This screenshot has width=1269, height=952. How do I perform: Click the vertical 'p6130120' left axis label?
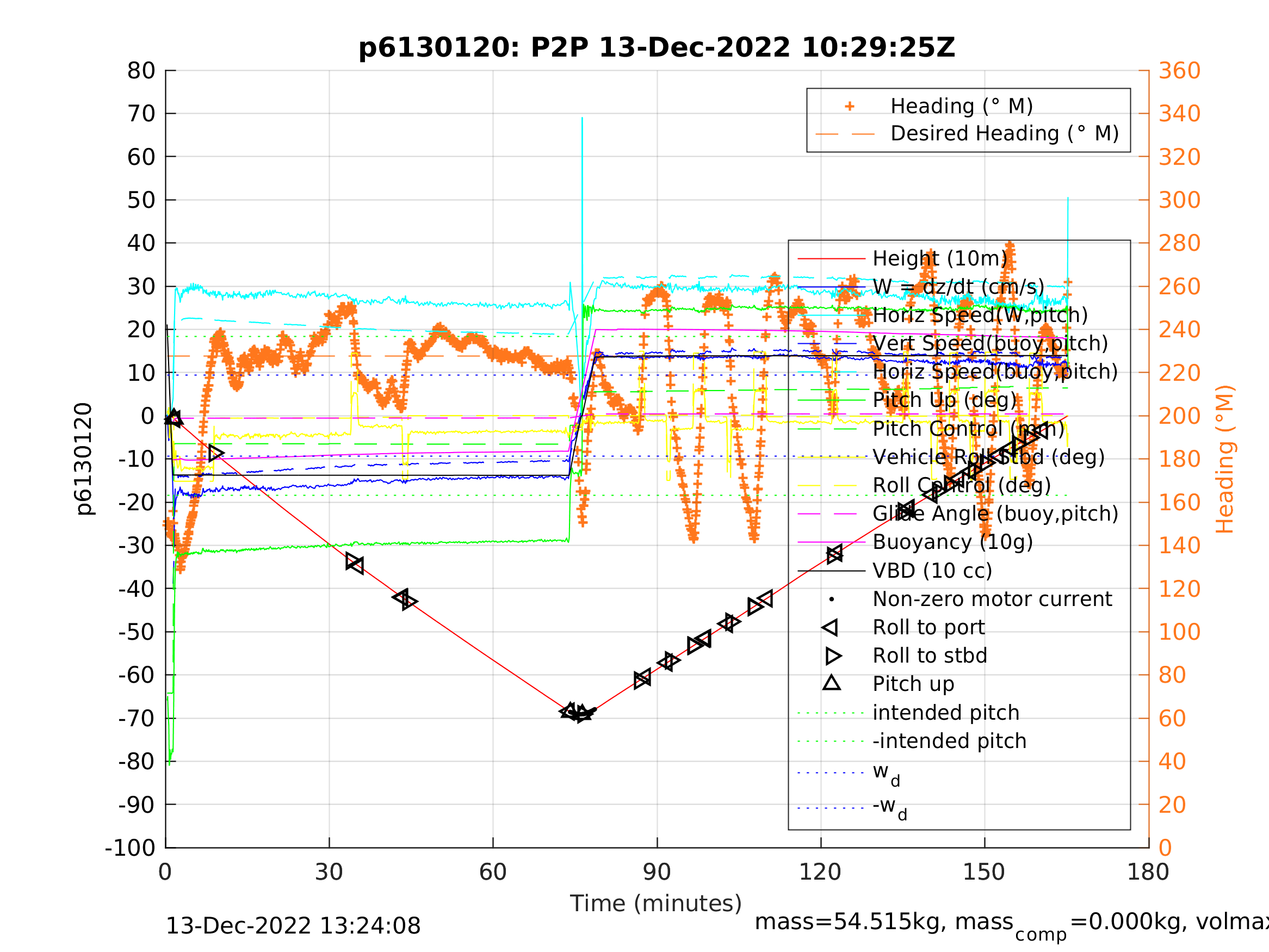[84, 459]
